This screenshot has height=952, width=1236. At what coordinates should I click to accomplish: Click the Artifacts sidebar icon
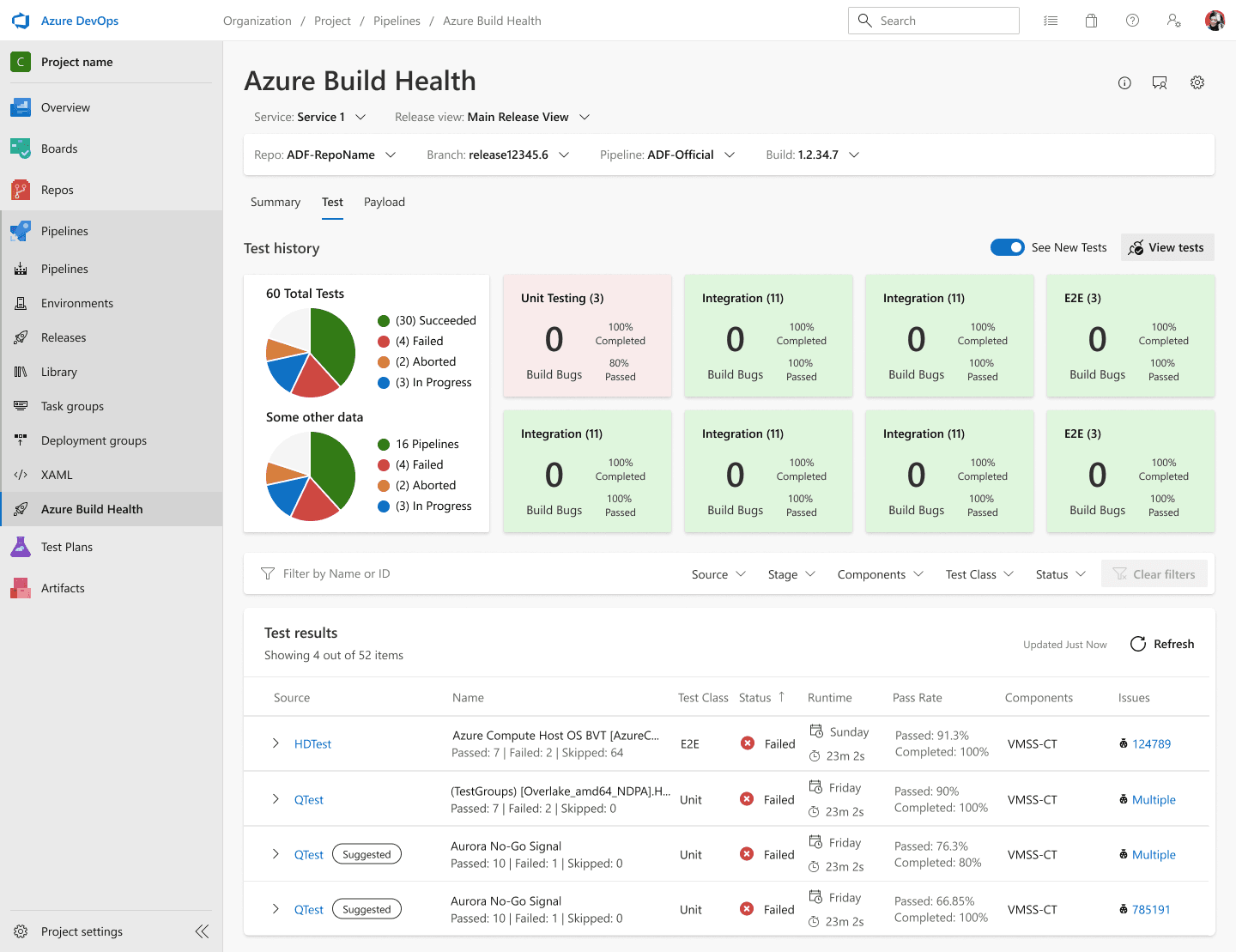pyautogui.click(x=21, y=588)
